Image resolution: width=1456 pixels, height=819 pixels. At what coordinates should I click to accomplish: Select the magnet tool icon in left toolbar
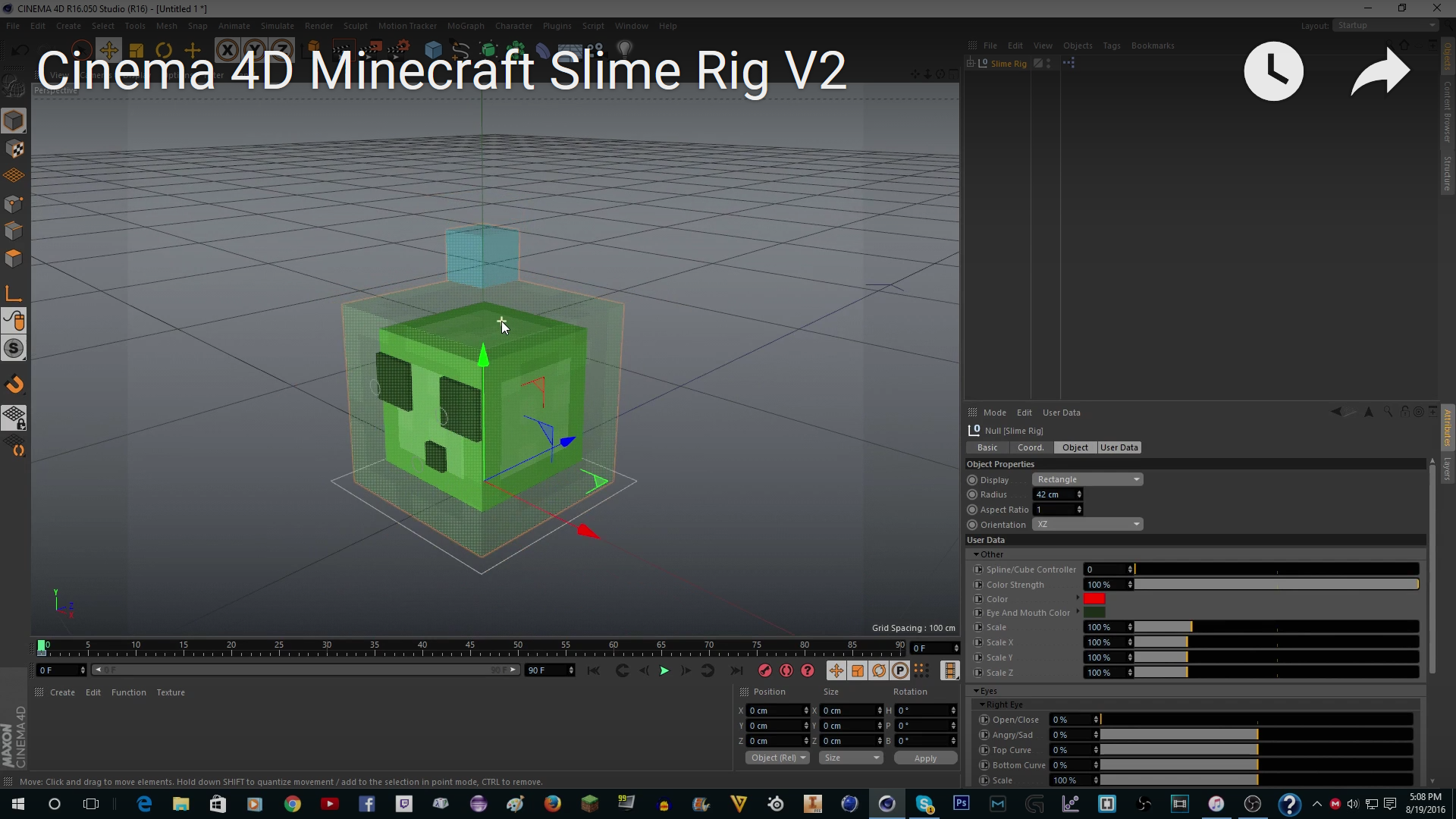tap(14, 384)
